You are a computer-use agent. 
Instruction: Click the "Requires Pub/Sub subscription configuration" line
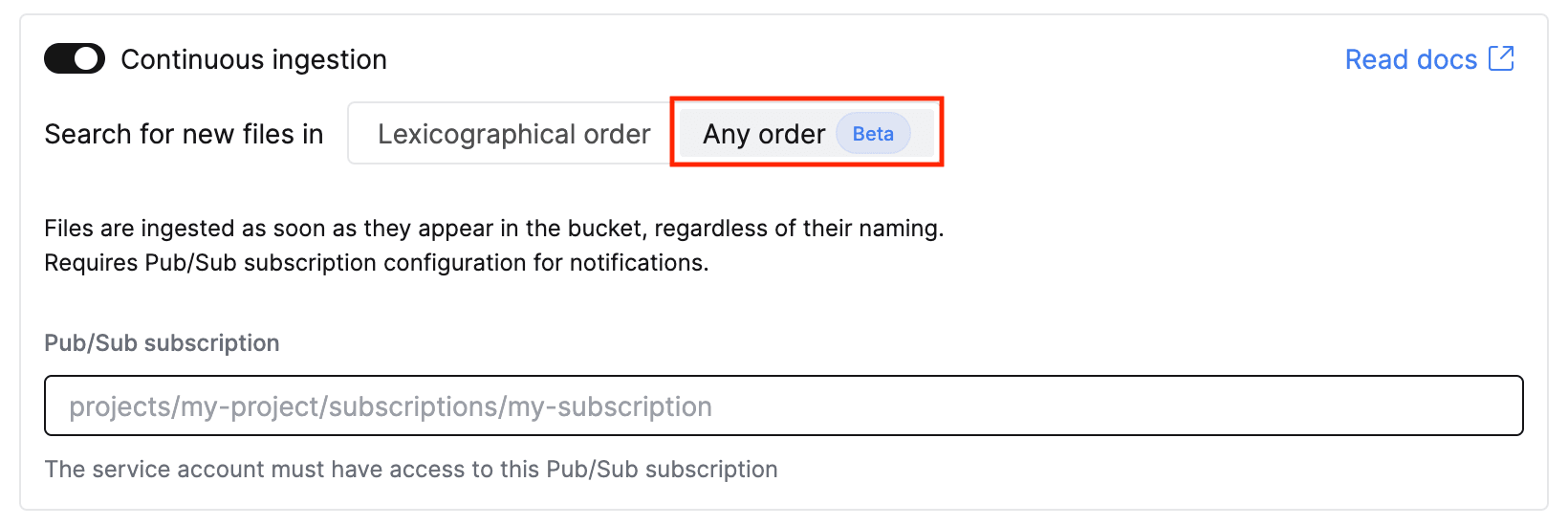376,263
